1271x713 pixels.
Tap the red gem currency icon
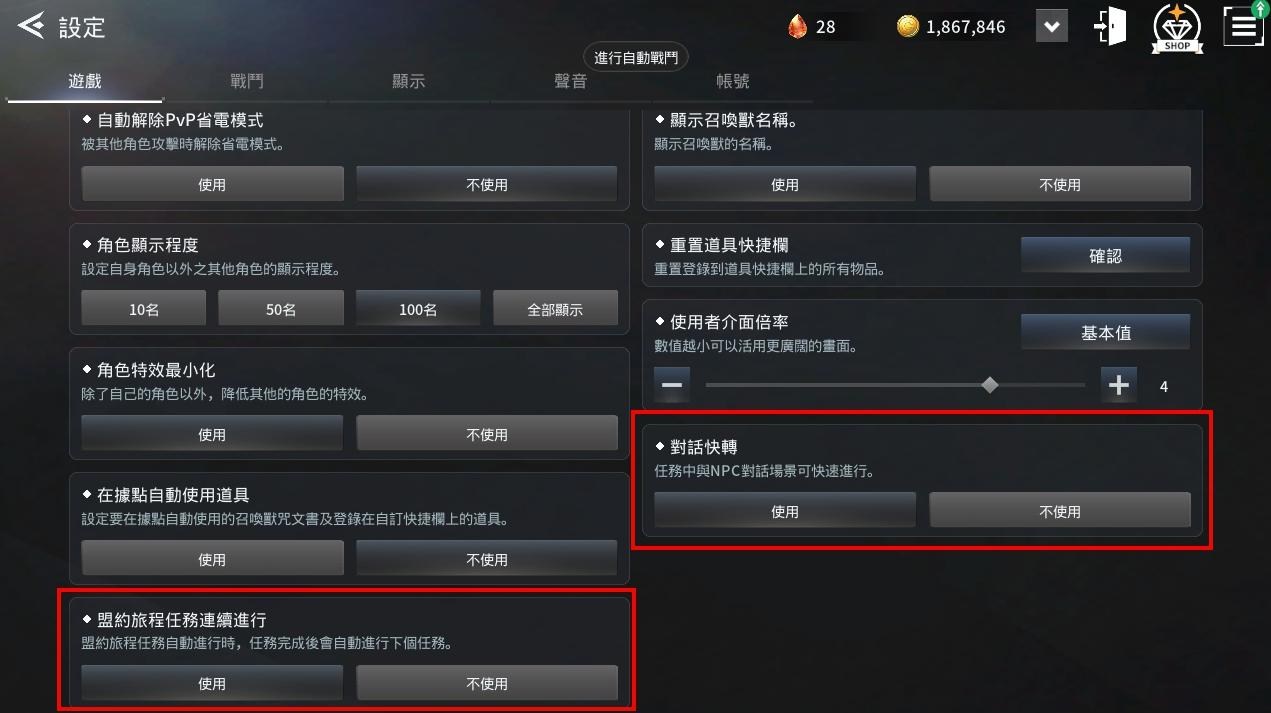pos(798,26)
